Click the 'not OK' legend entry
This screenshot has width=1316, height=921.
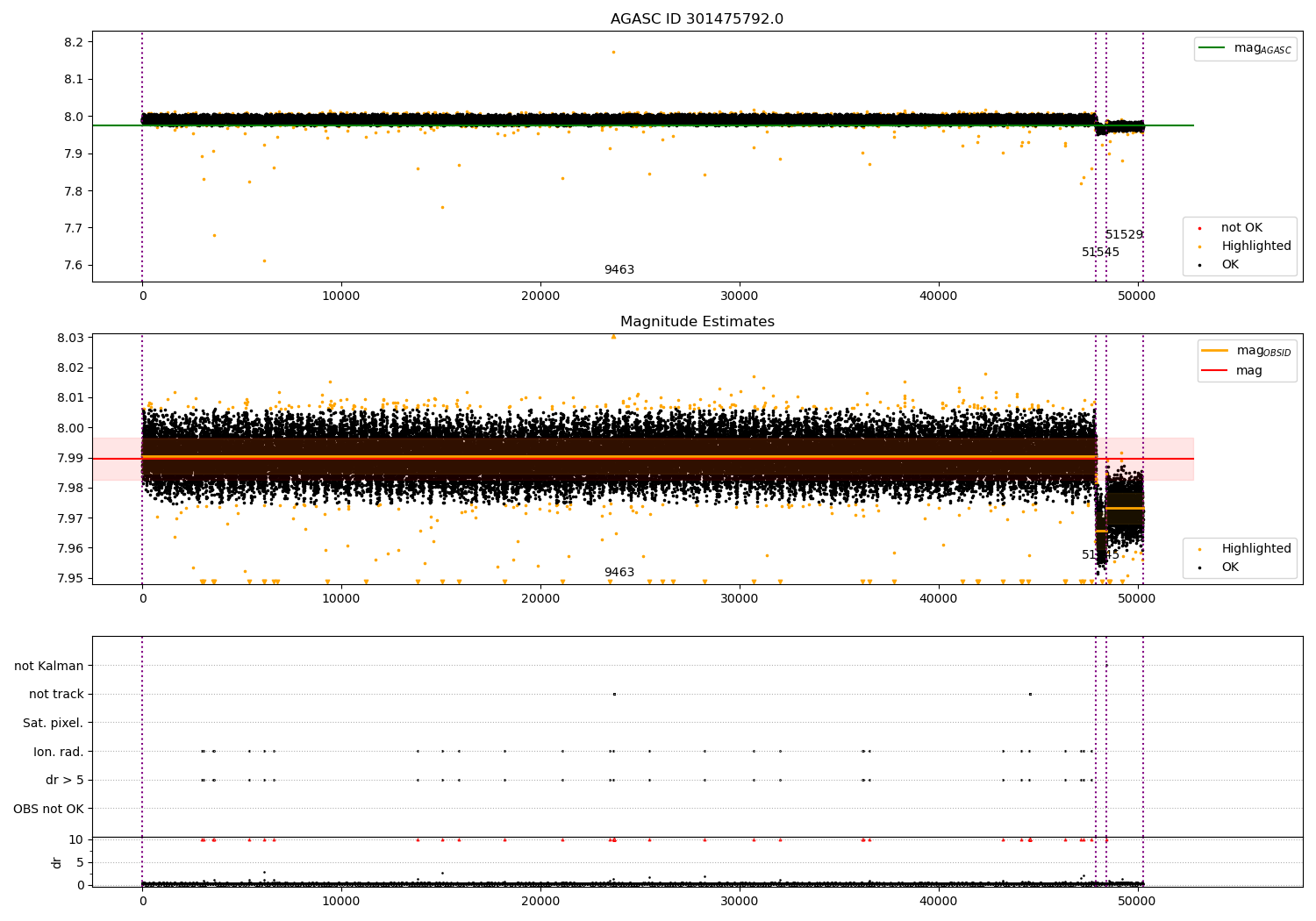(1241, 228)
